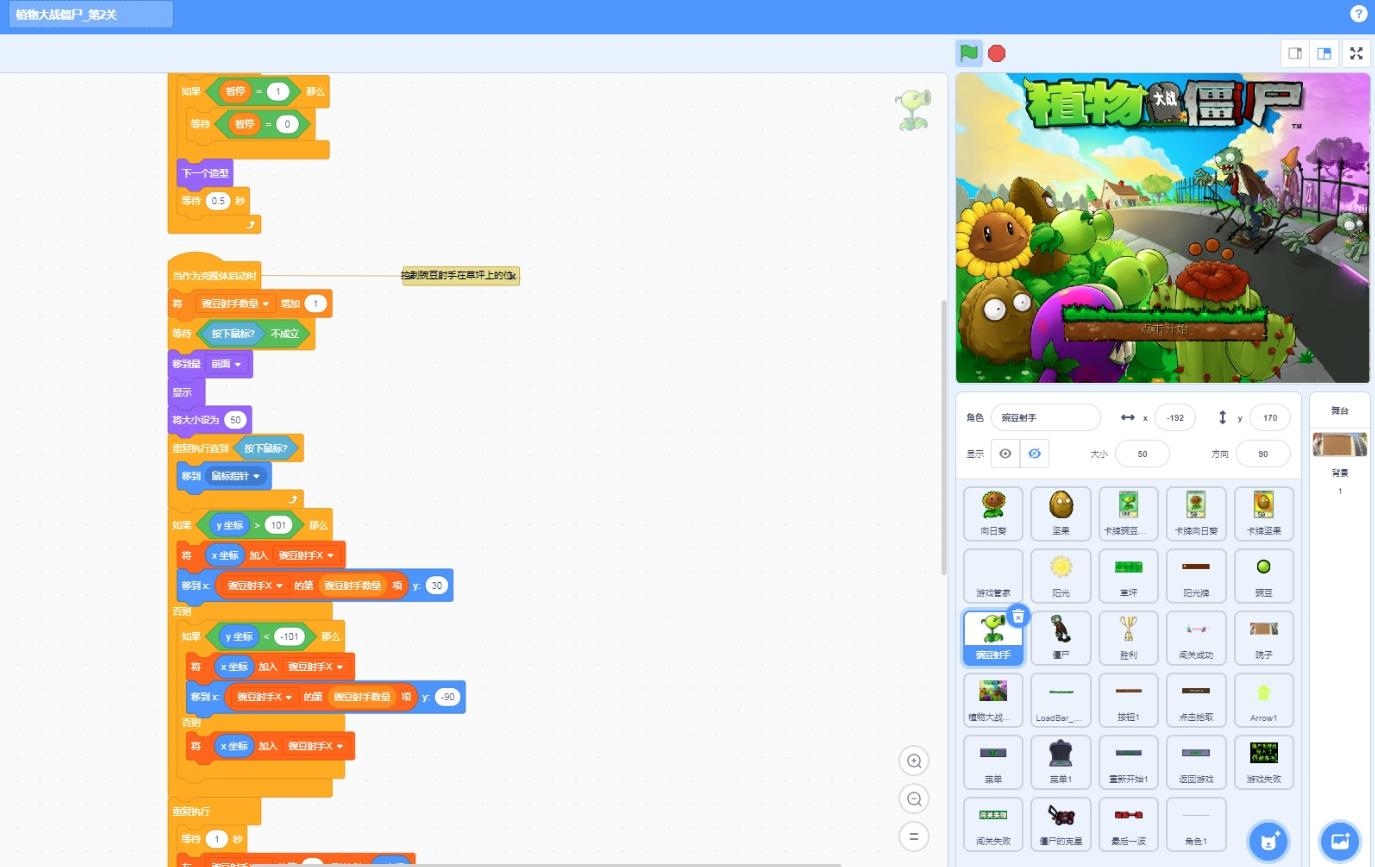Image resolution: width=1375 pixels, height=867 pixels.
Task: Click the 下一个造型 block
Action: coord(204,173)
